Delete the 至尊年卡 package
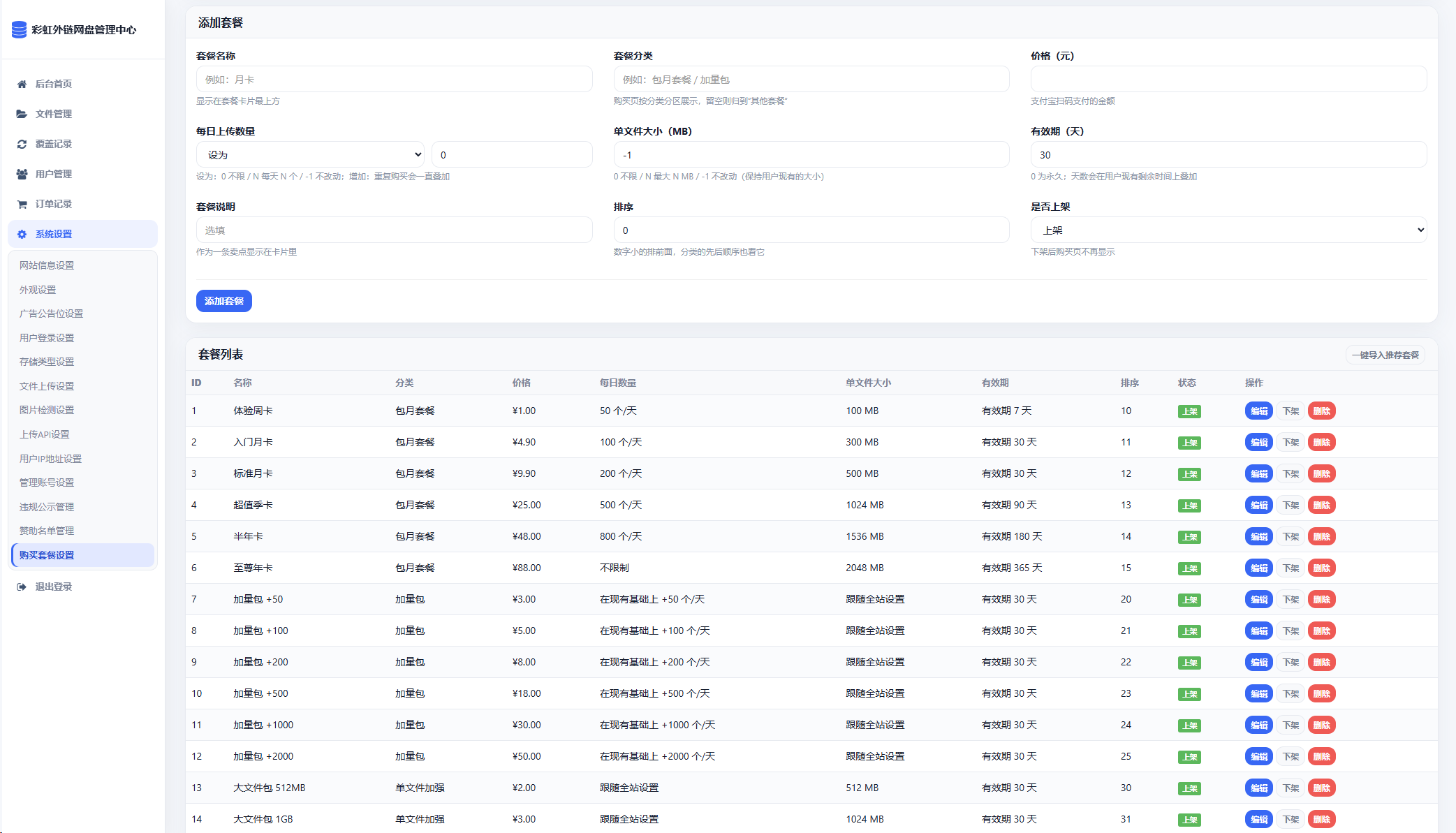 pyautogui.click(x=1321, y=568)
